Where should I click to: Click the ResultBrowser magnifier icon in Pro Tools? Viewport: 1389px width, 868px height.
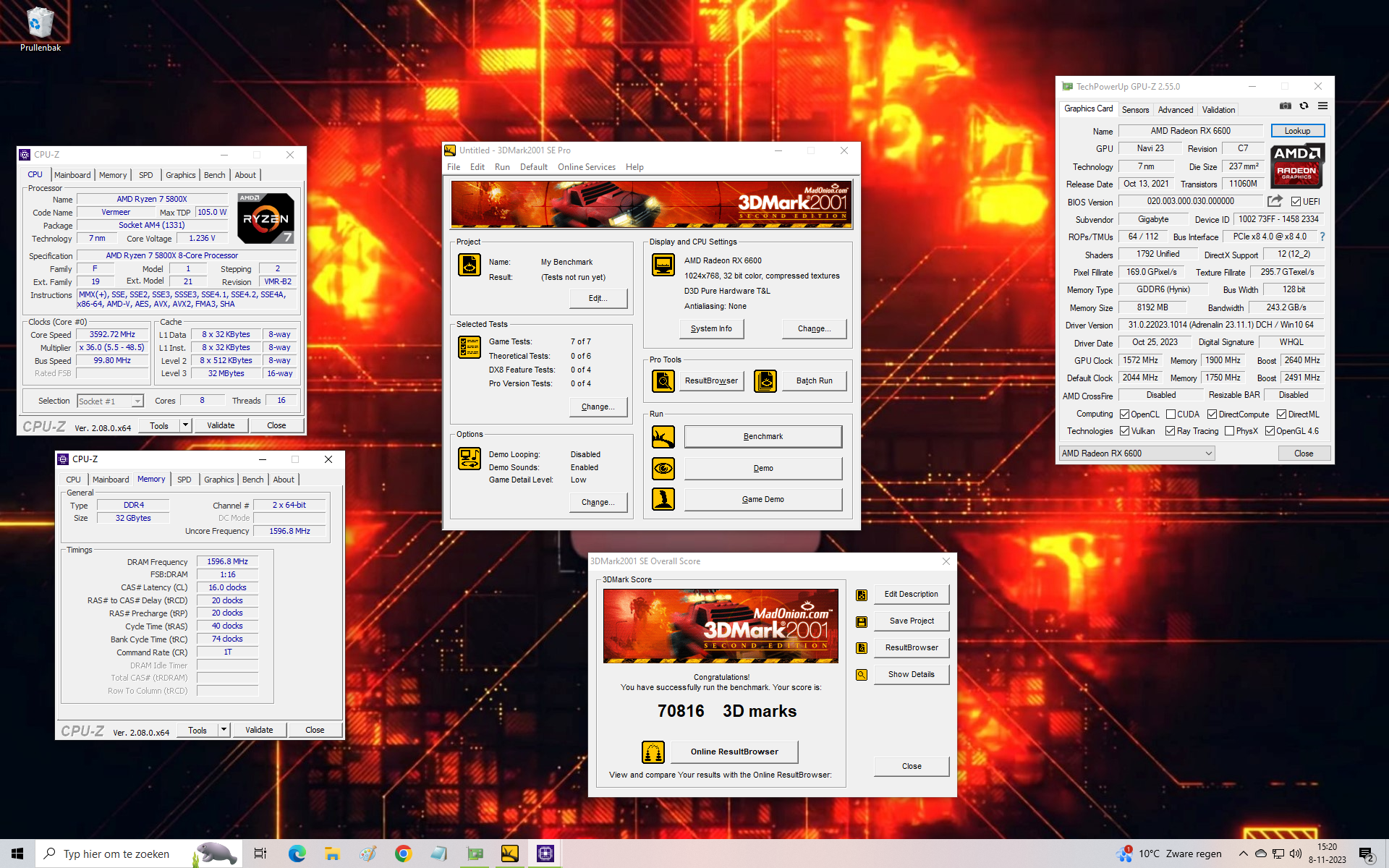pos(663,380)
